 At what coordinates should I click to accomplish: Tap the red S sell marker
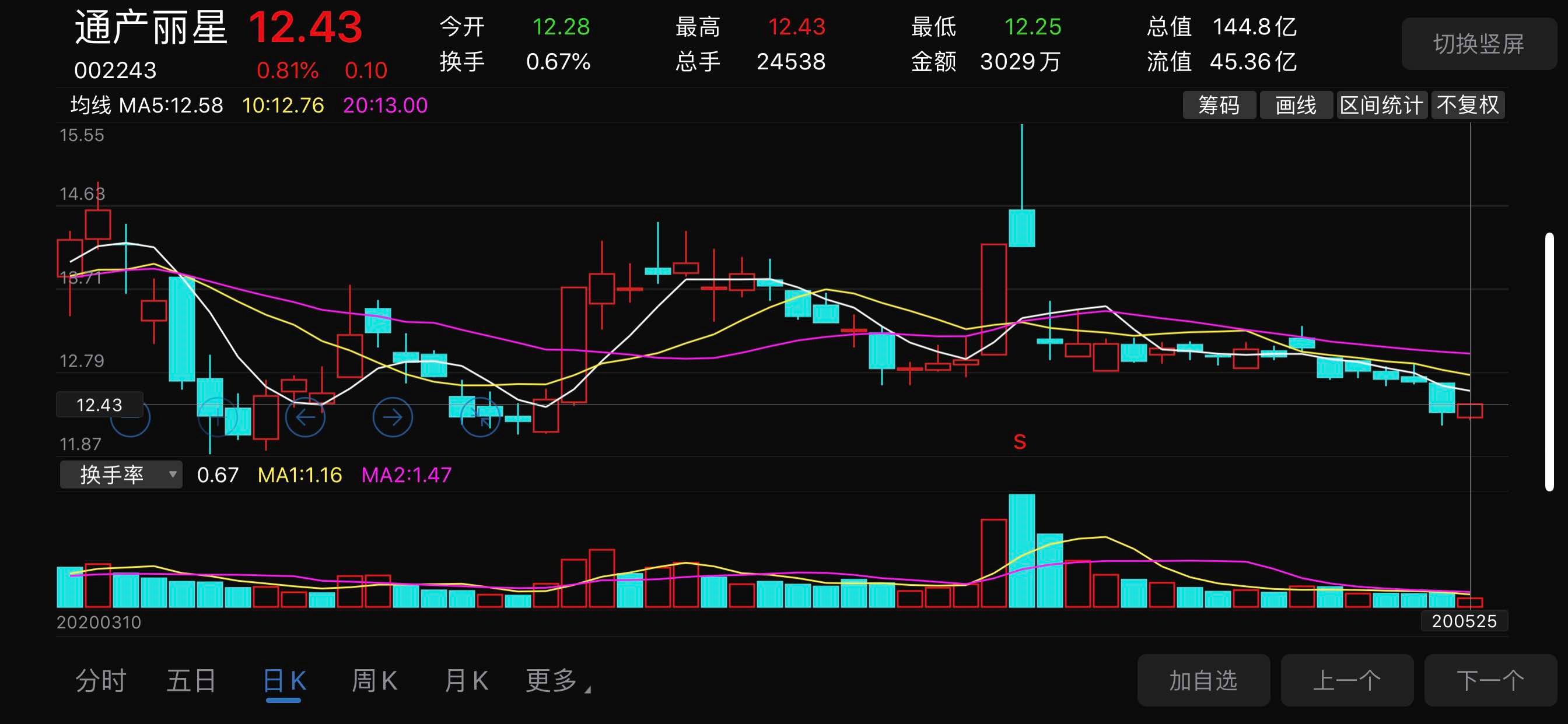(x=1020, y=442)
